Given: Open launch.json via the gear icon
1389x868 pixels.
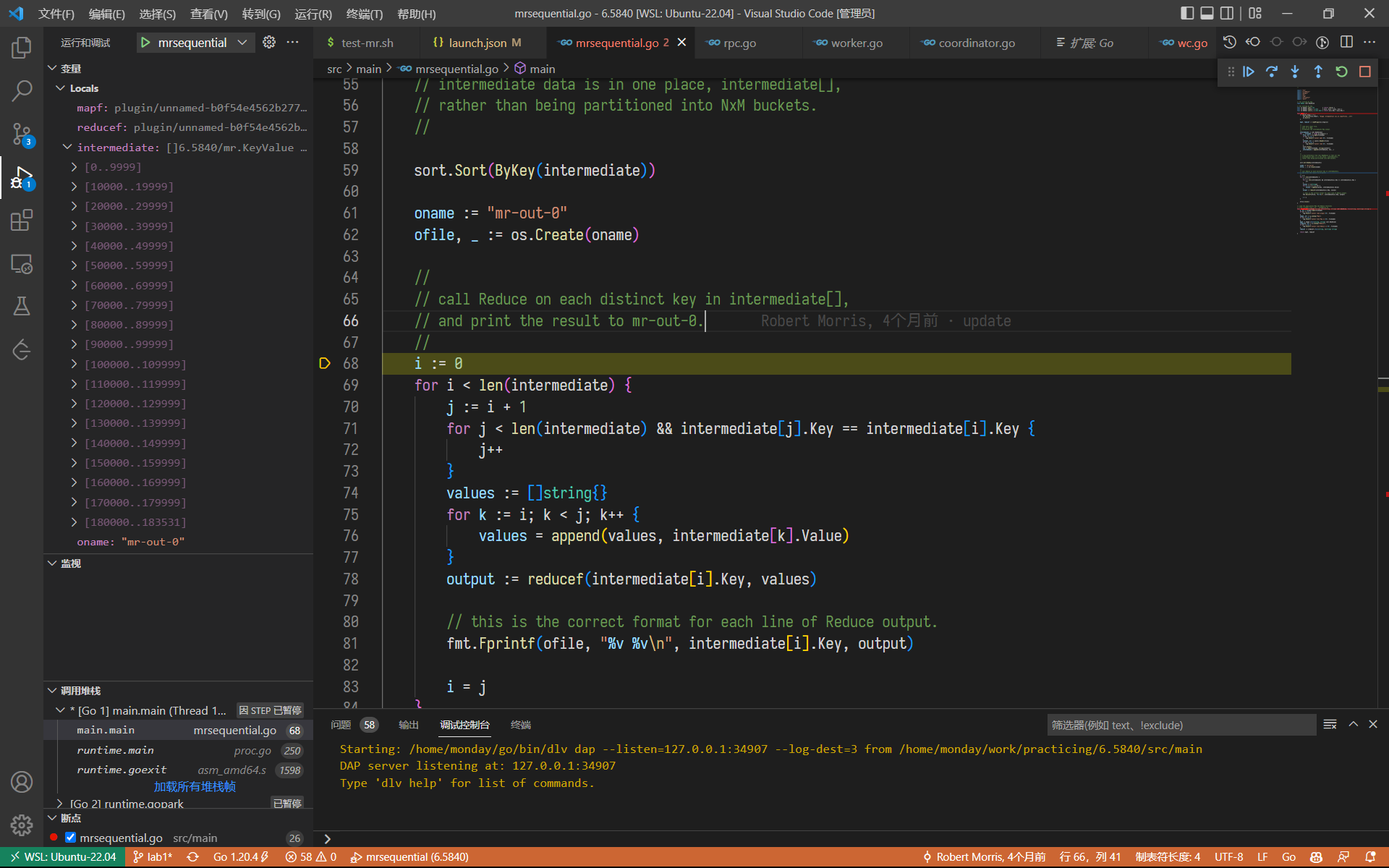Looking at the screenshot, I should coord(269,43).
